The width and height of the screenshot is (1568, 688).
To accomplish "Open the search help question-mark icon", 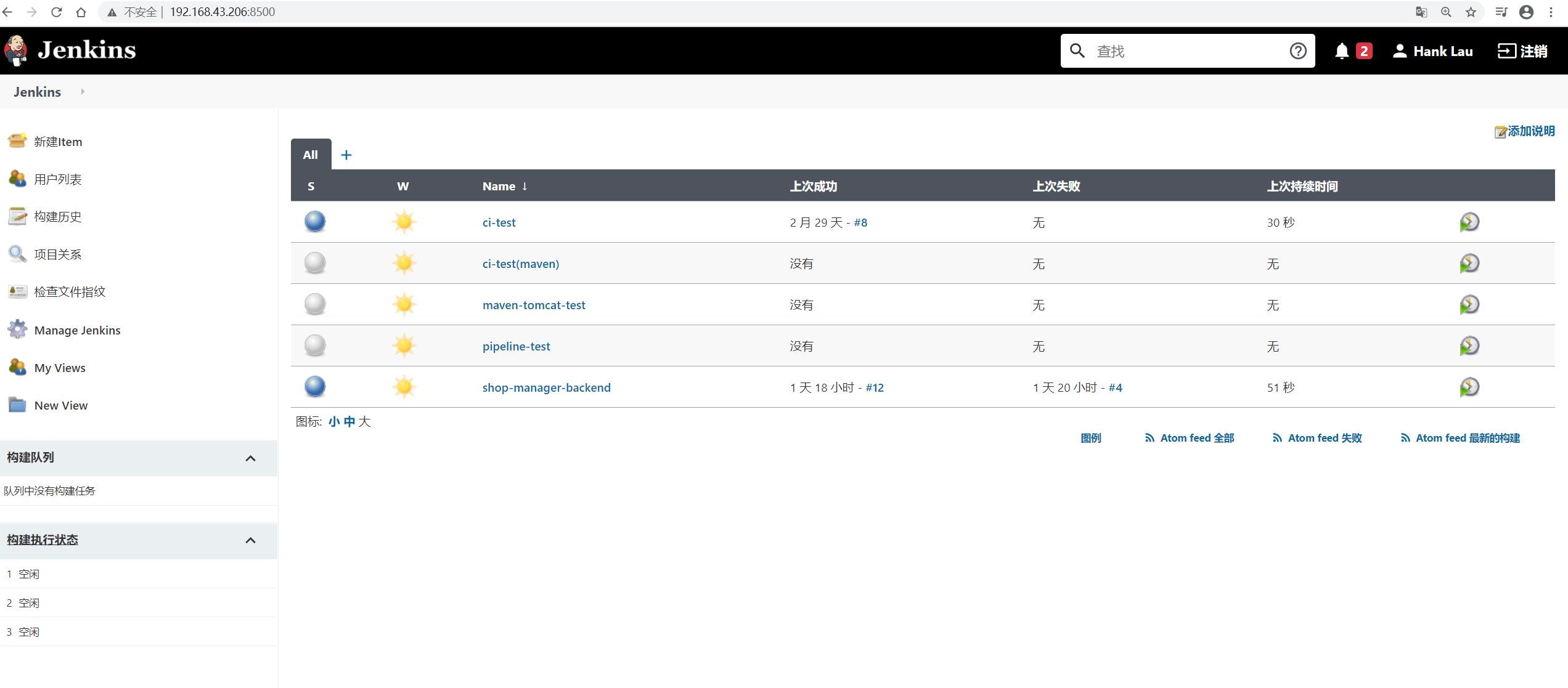I will (1297, 51).
